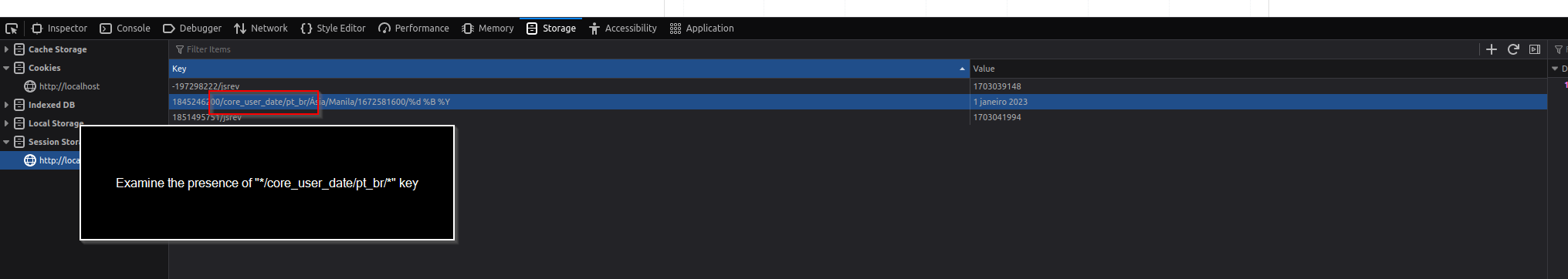Image resolution: width=1568 pixels, height=279 pixels.
Task: Sort by the Value column header
Action: click(x=1258, y=69)
